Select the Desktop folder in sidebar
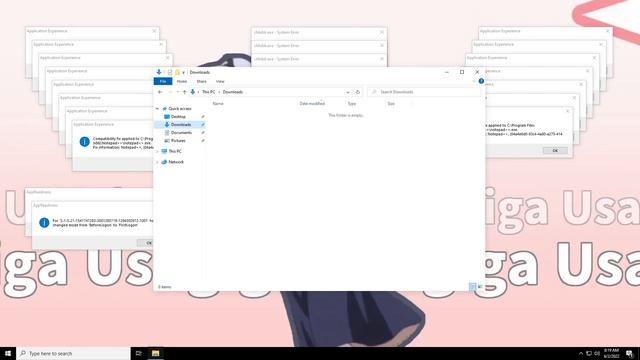 (x=178, y=117)
